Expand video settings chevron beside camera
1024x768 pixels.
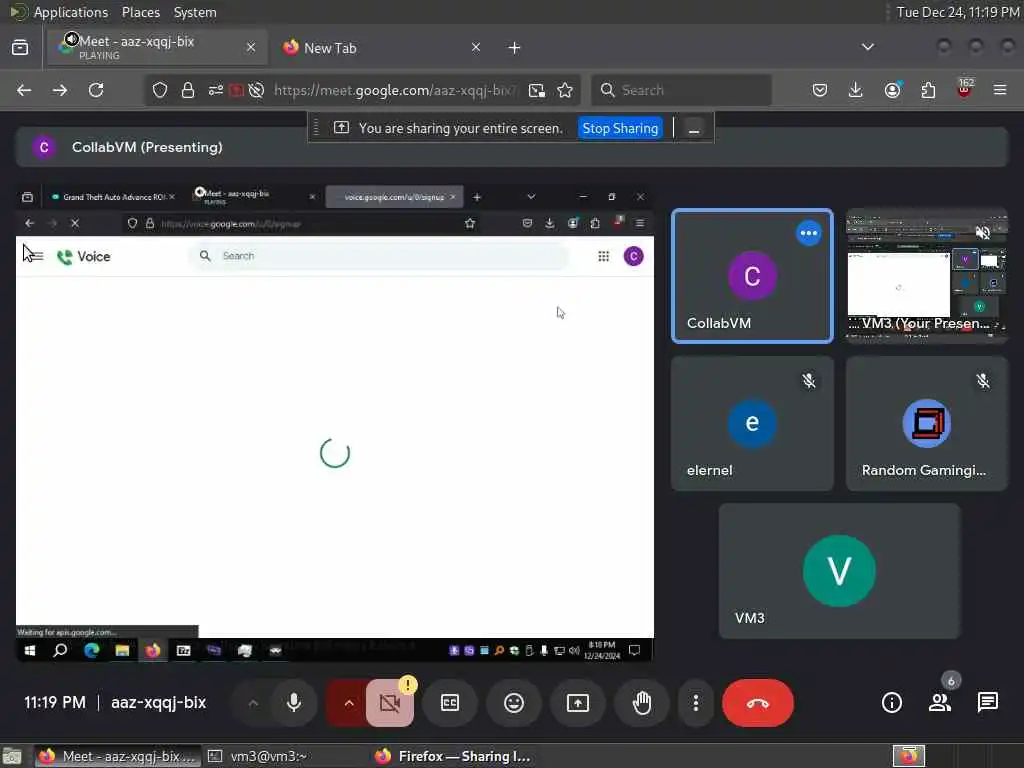pos(348,703)
